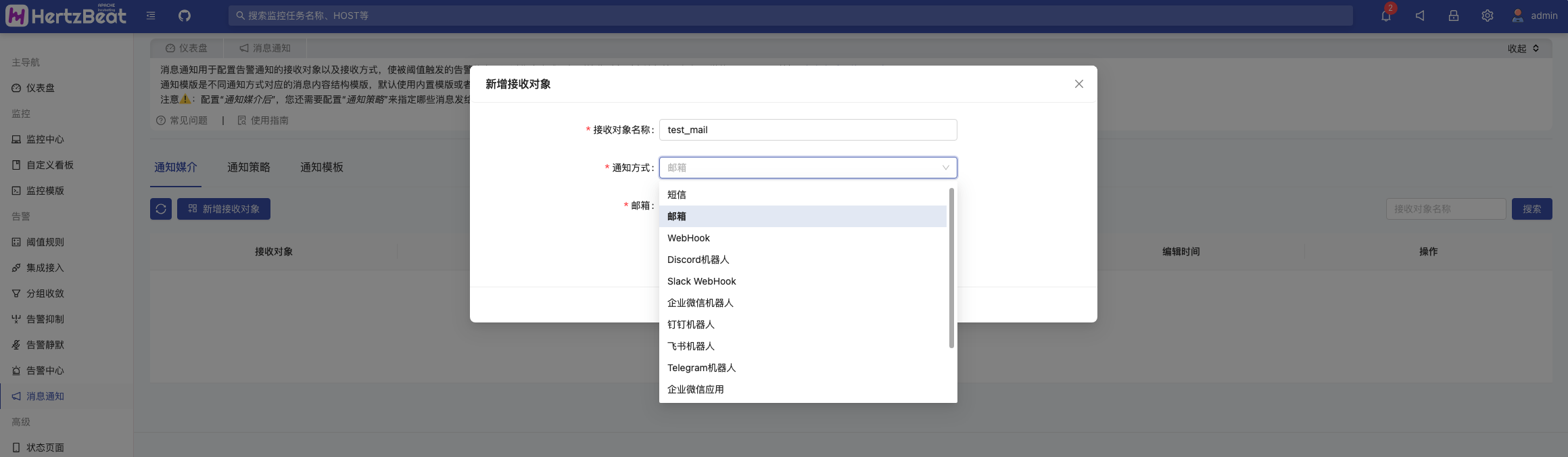Image resolution: width=1568 pixels, height=457 pixels.
Task: Click the refresh icon button
Action: point(161,209)
